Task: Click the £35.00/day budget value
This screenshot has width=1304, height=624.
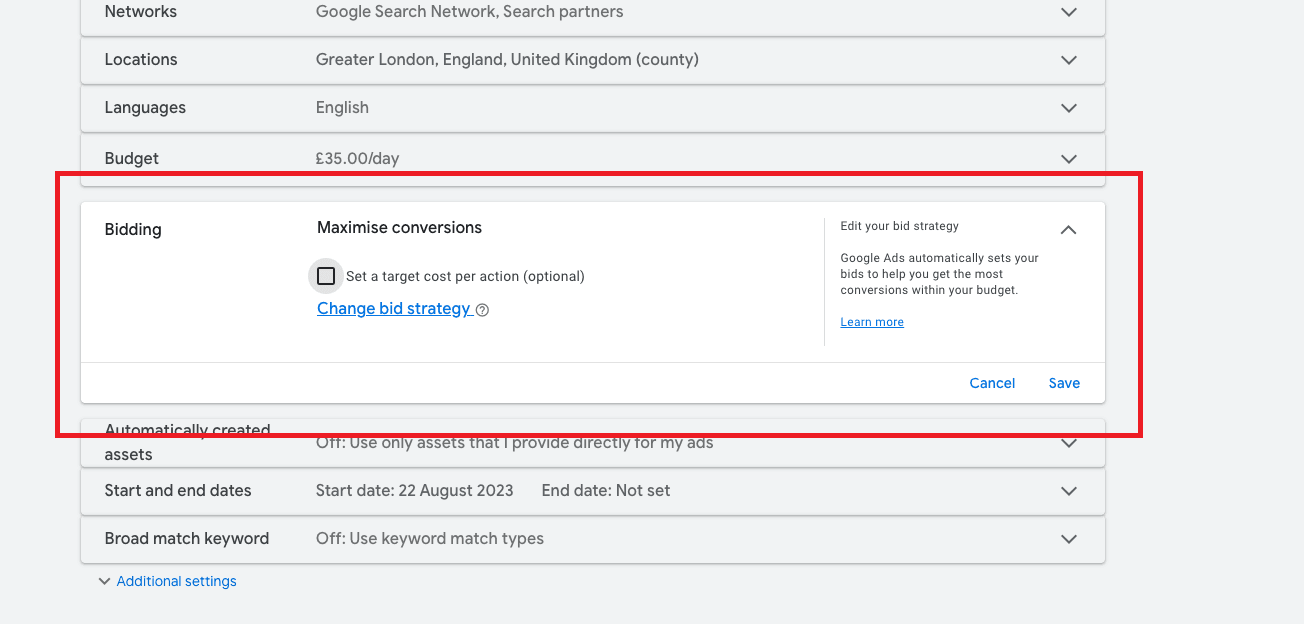Action: coord(357,159)
